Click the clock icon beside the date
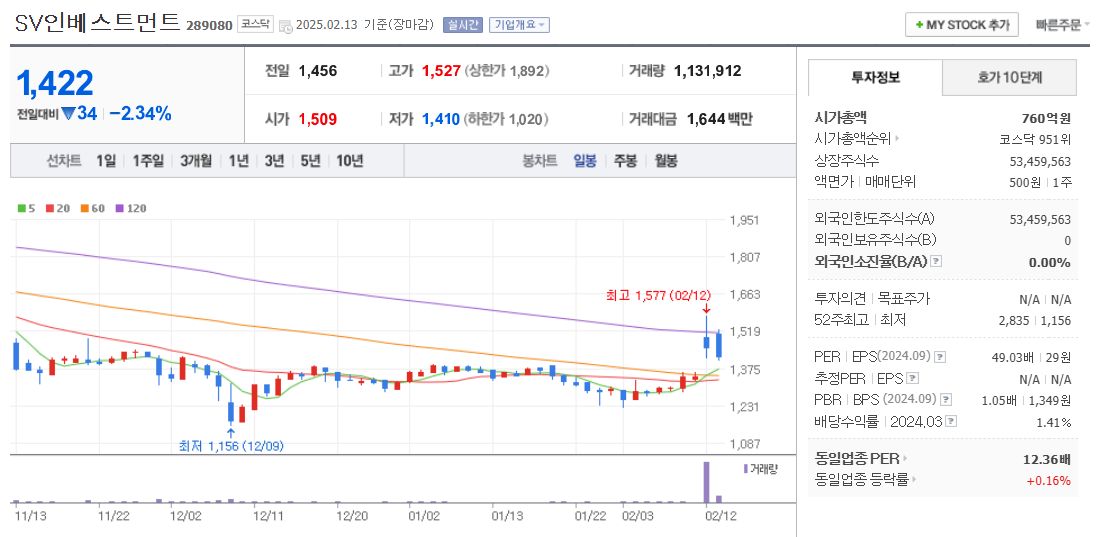Screen dimensions: 1097x537 pyautogui.click(x=285, y=26)
